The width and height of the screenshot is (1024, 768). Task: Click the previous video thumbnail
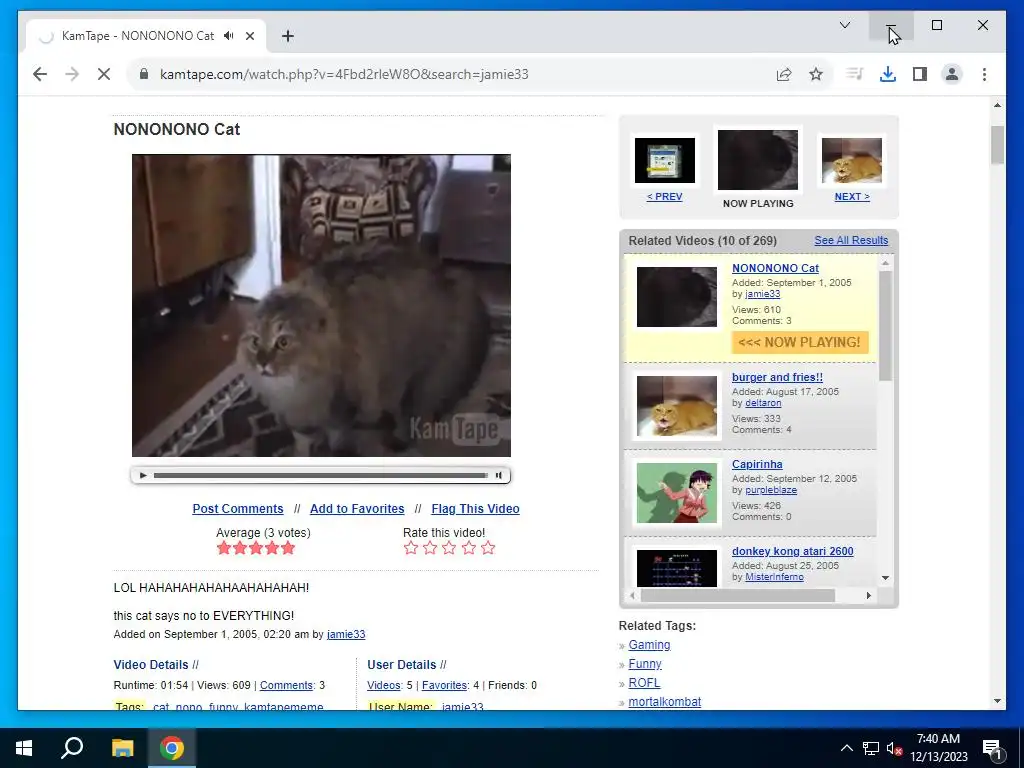665,161
